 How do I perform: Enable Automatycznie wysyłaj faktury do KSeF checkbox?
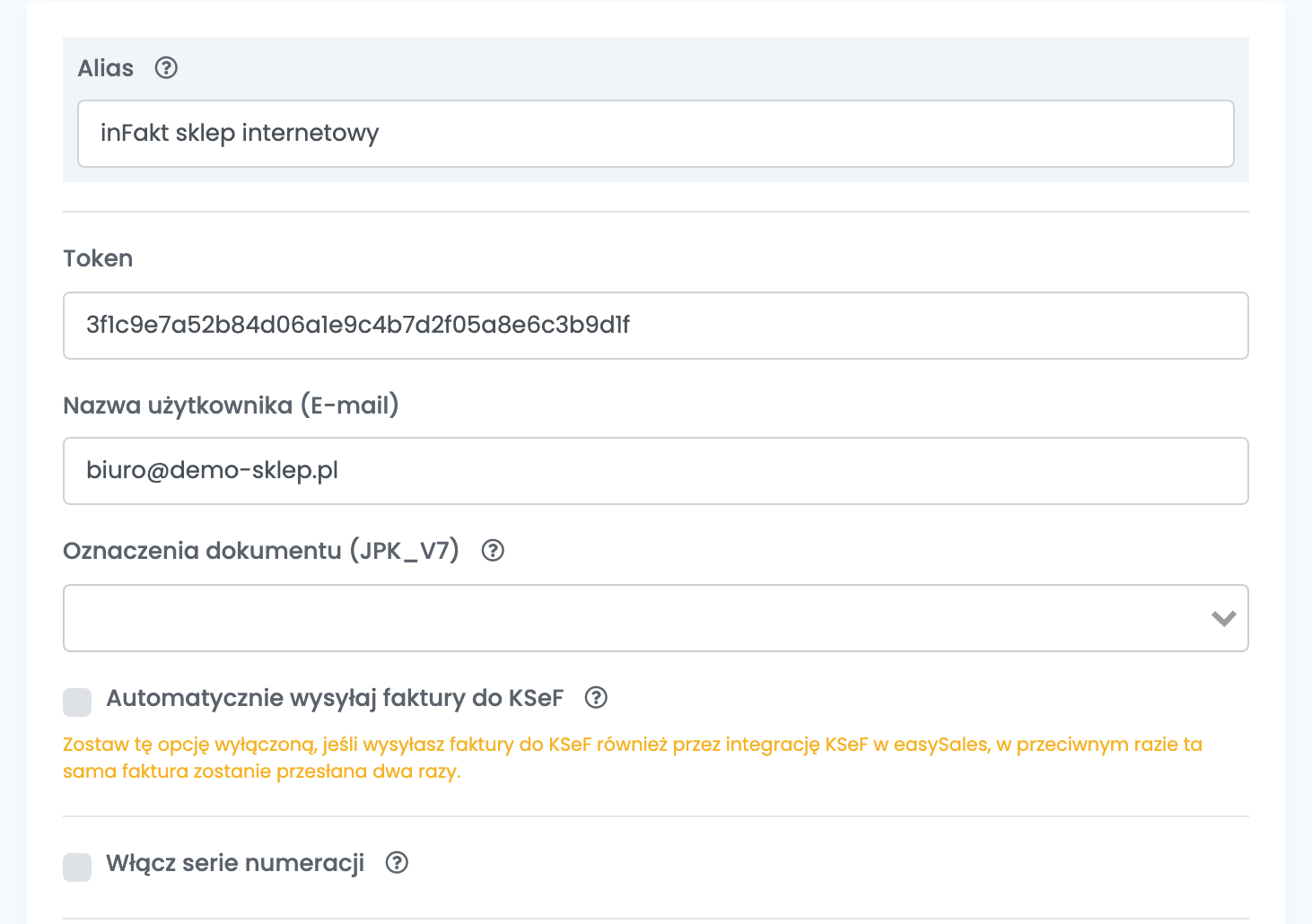pos(77,702)
